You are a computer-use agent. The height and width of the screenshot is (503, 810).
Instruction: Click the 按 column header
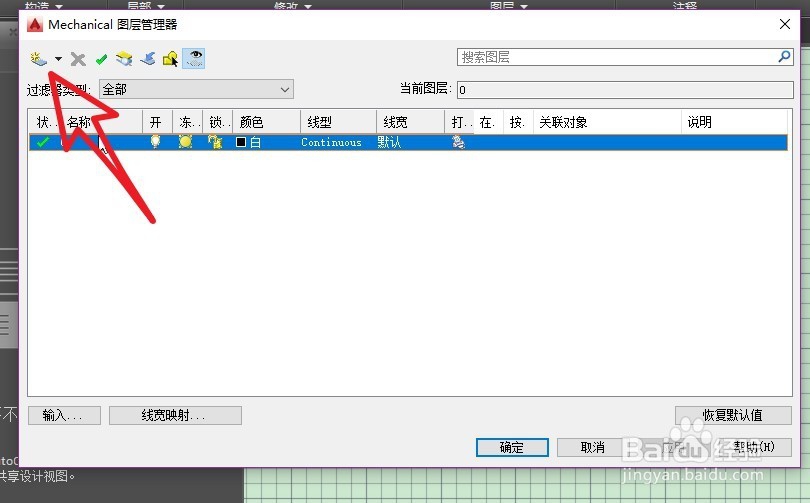(x=518, y=122)
